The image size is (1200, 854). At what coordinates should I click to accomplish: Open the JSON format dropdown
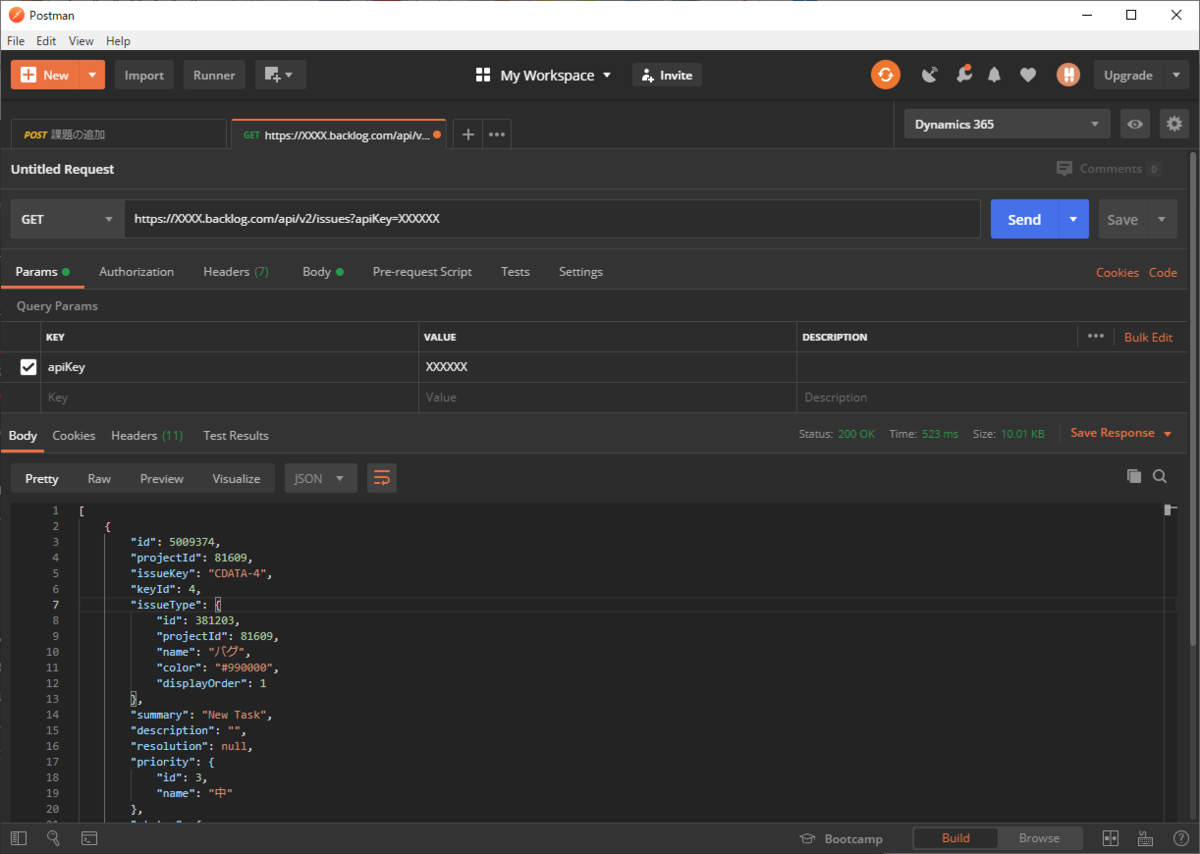pos(321,478)
